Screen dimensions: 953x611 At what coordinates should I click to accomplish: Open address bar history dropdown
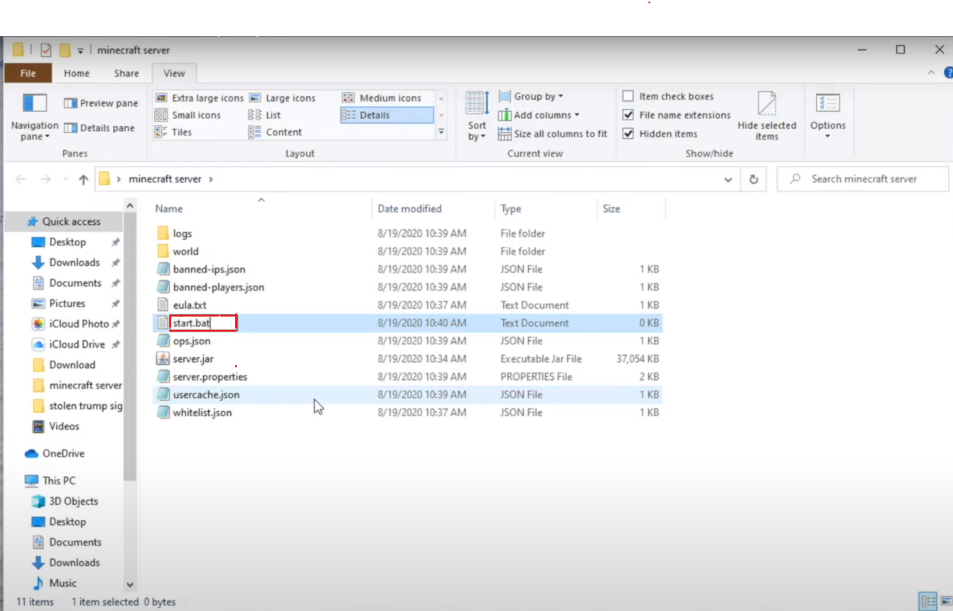(728, 179)
